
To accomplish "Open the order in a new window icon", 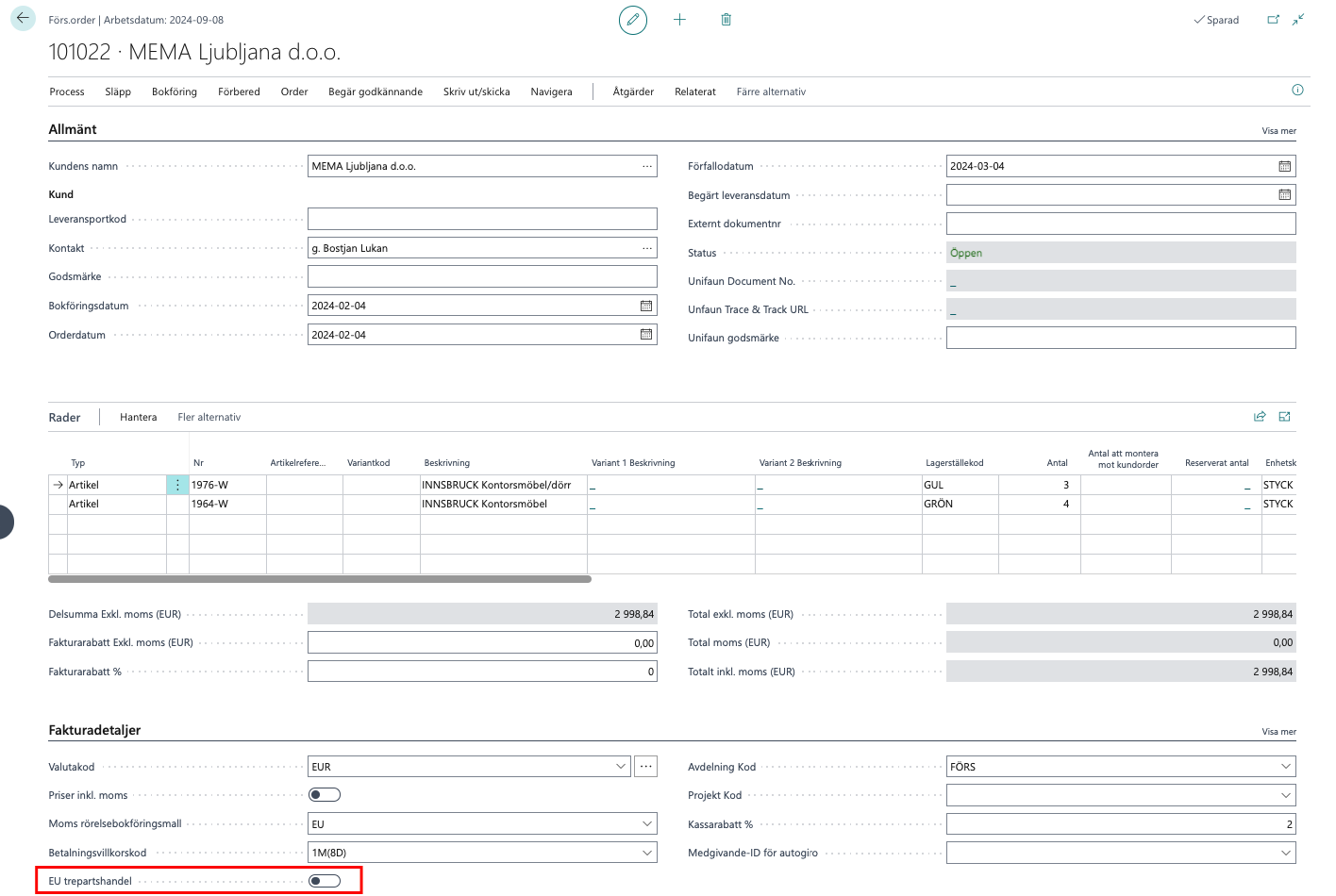I will pos(1273,20).
